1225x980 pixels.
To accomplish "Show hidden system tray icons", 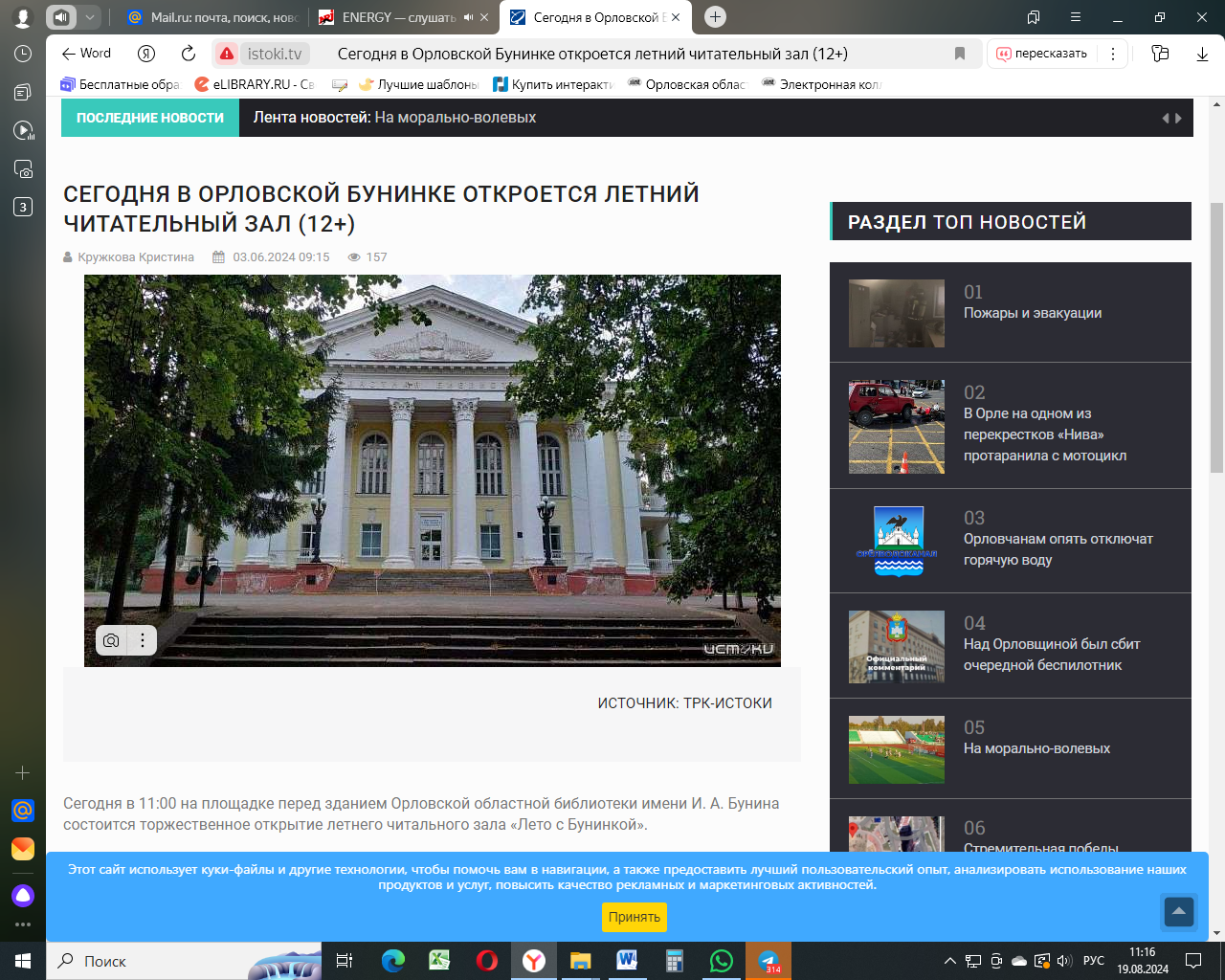I will pos(949,961).
